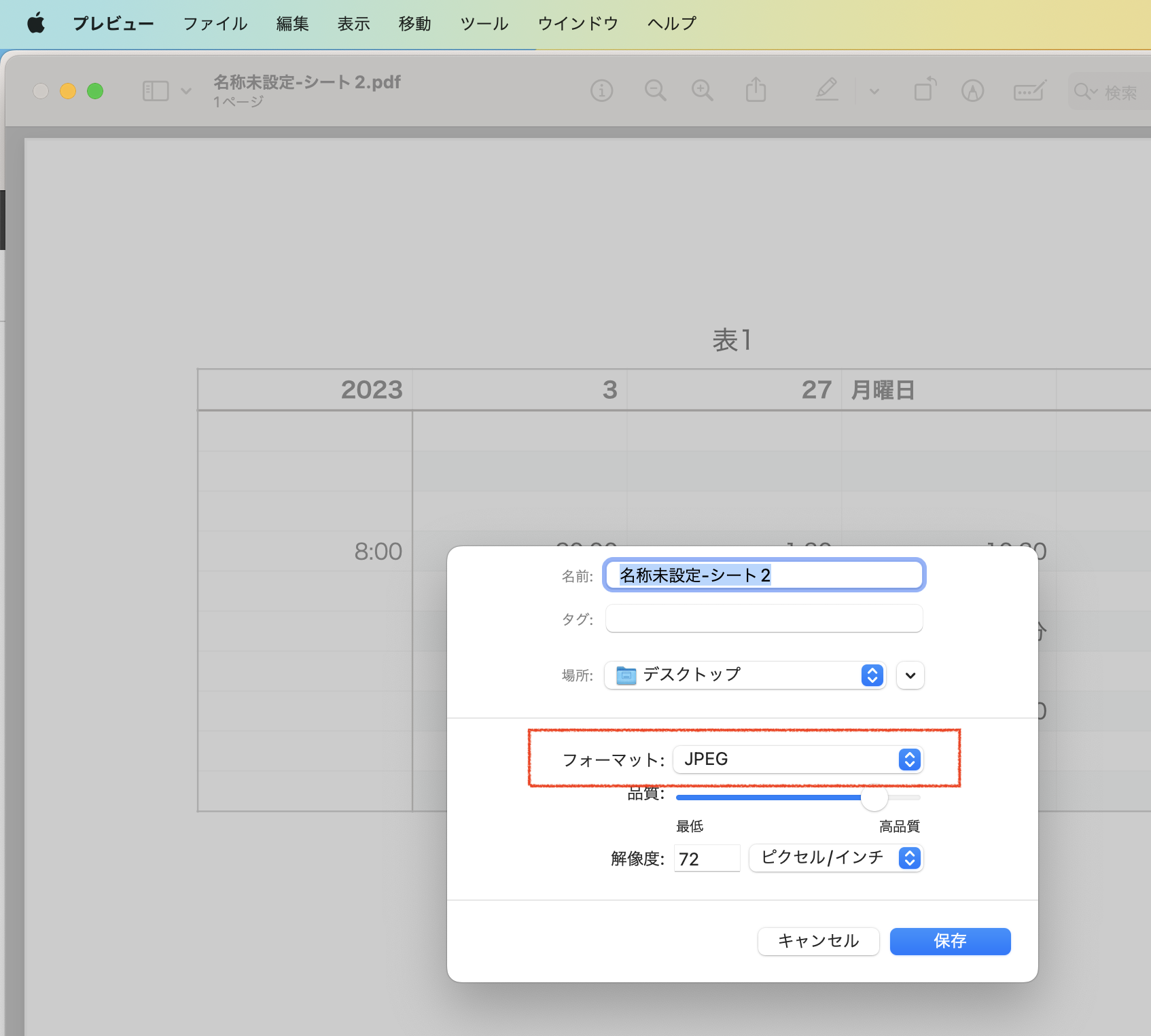
Task: Click the share icon in toolbar
Action: 756,90
